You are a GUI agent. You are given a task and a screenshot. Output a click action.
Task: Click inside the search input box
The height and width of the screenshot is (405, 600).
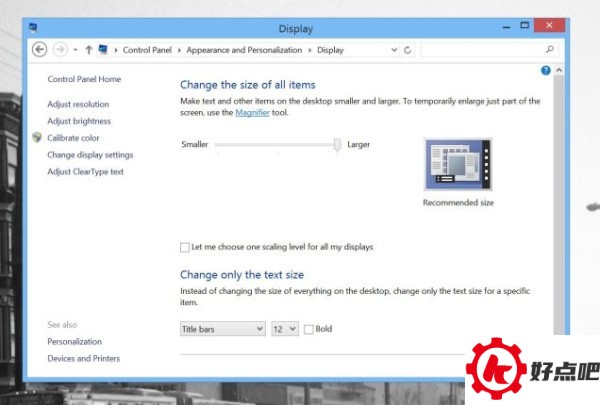coord(480,49)
